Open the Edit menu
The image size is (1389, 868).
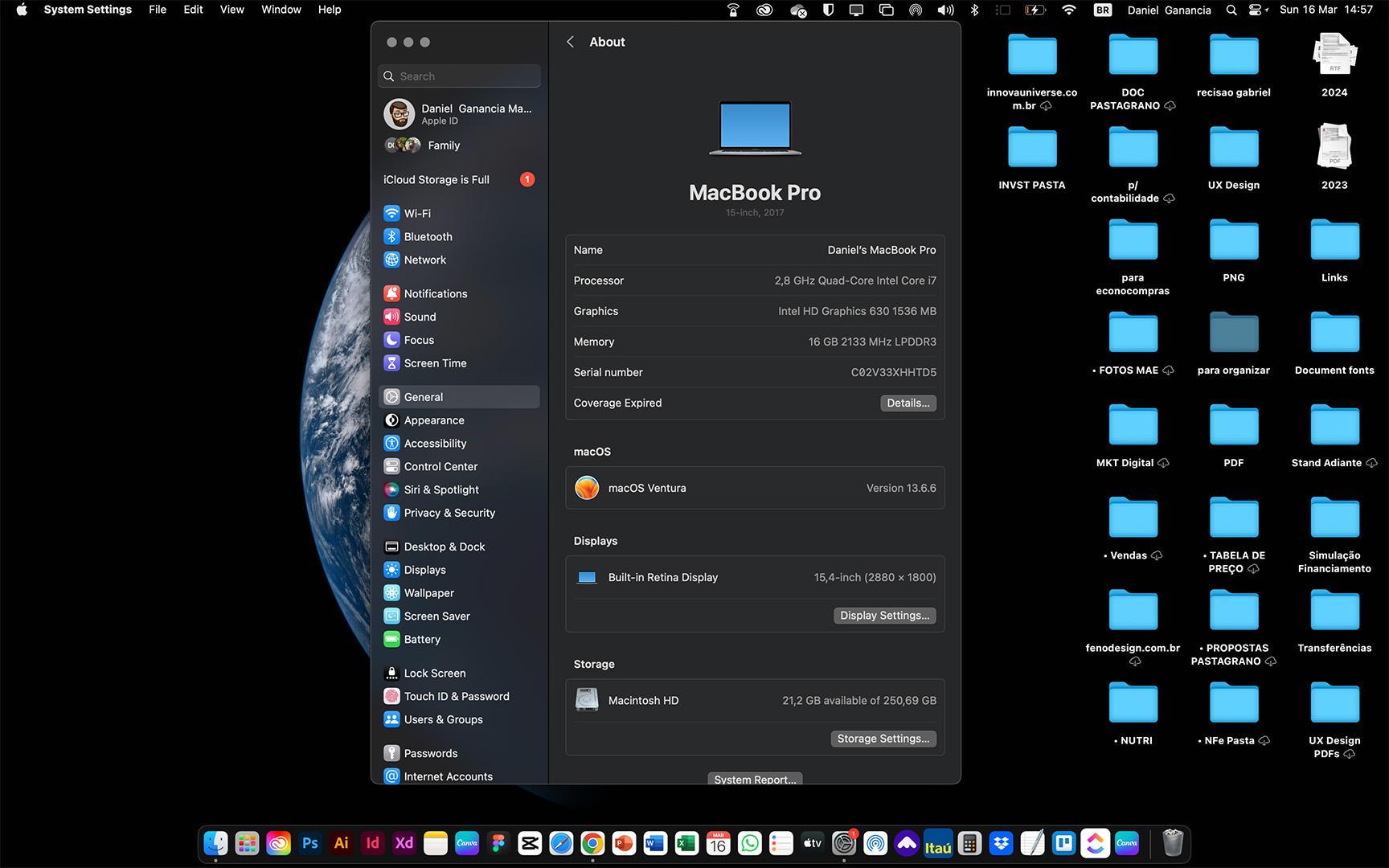click(193, 10)
